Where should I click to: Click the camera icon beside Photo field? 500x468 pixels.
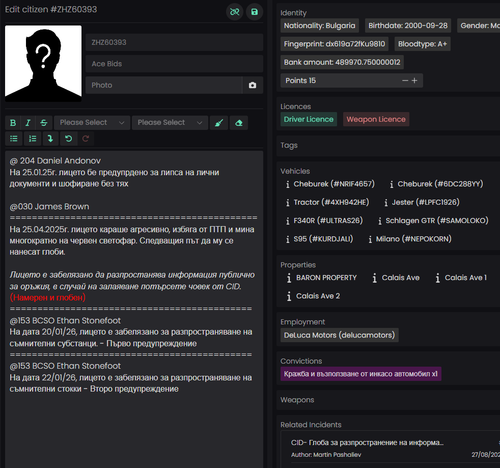(252, 85)
